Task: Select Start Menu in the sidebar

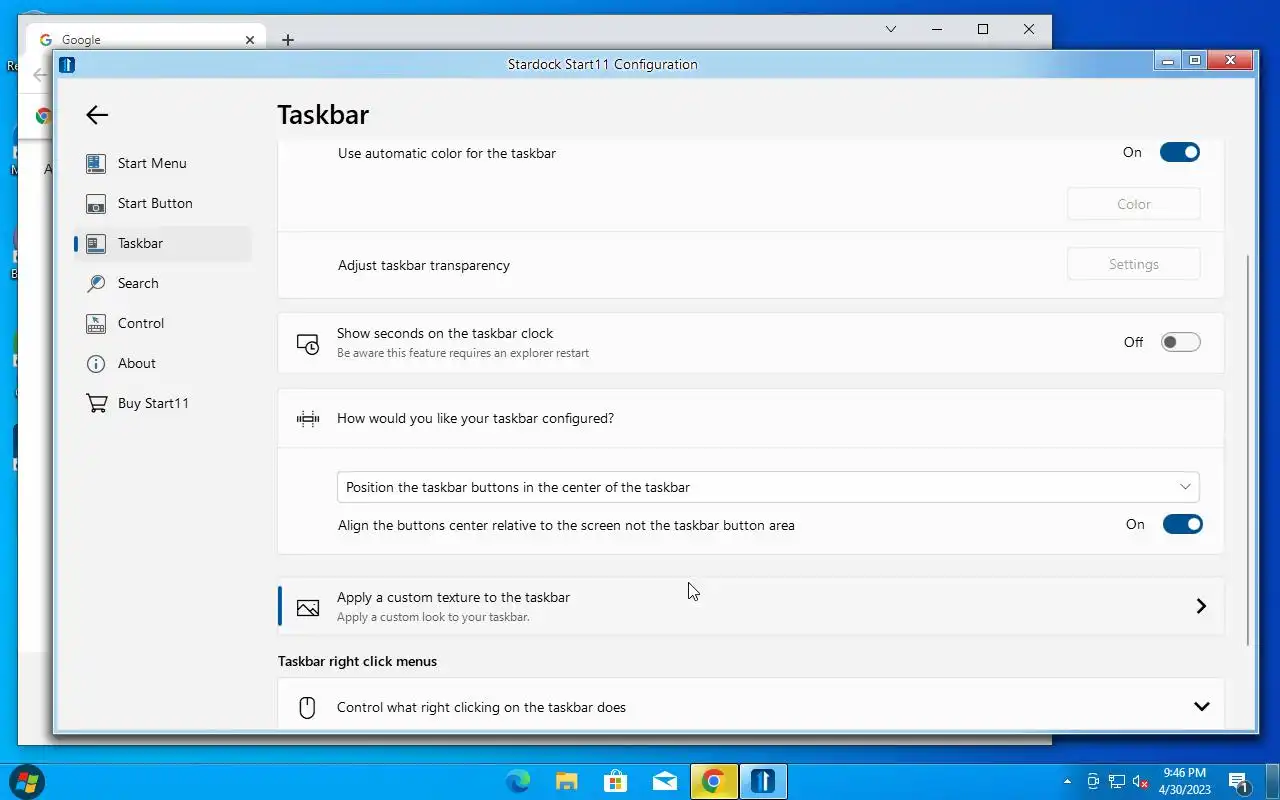Action: [163, 163]
